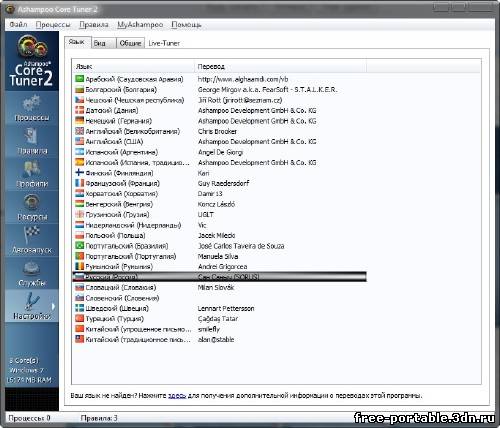Open the Правила menu
The height and width of the screenshot is (428, 500).
(x=94, y=25)
